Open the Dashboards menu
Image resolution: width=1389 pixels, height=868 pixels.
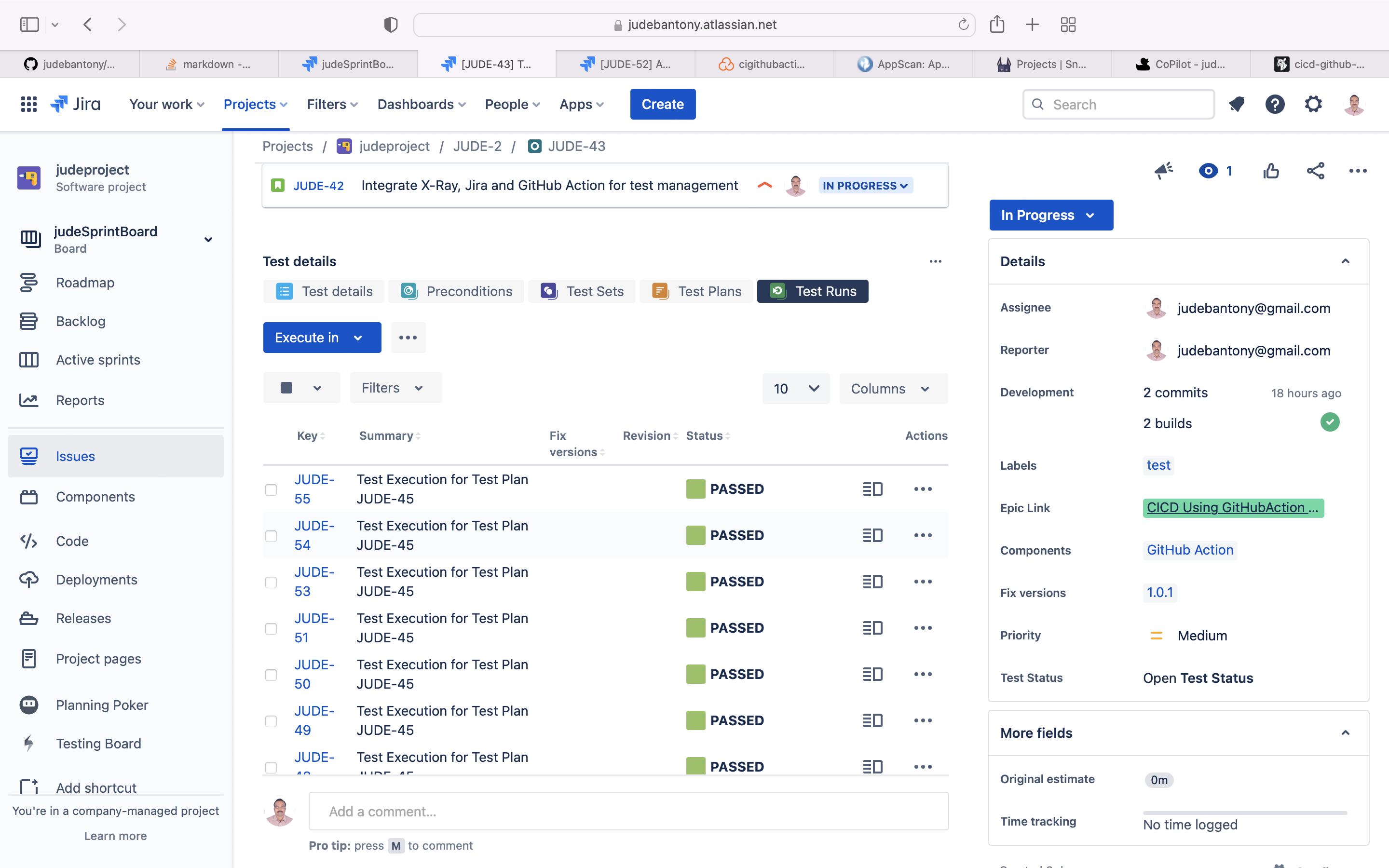[x=421, y=105]
